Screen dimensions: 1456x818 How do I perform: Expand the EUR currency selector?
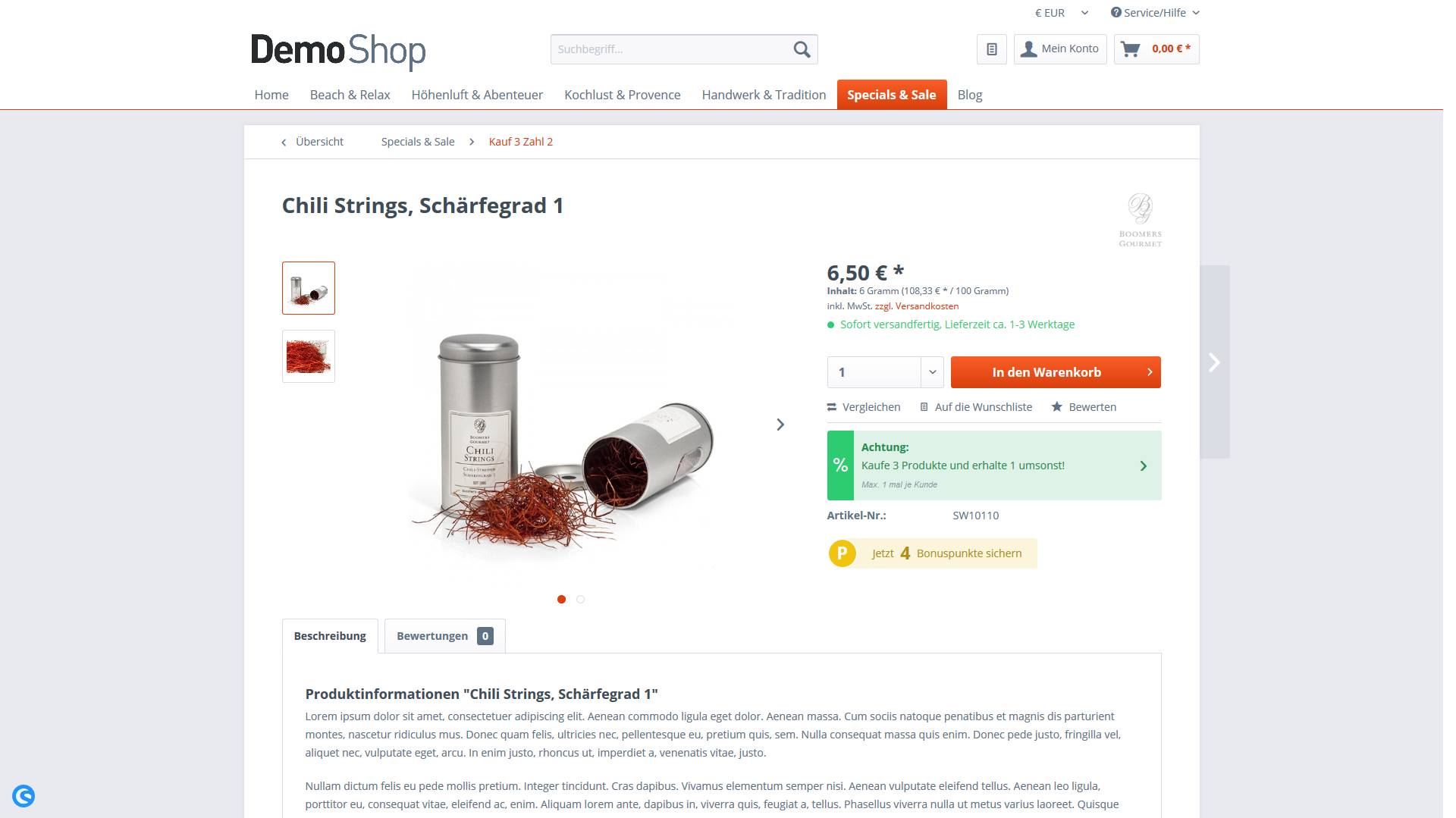tap(1062, 13)
